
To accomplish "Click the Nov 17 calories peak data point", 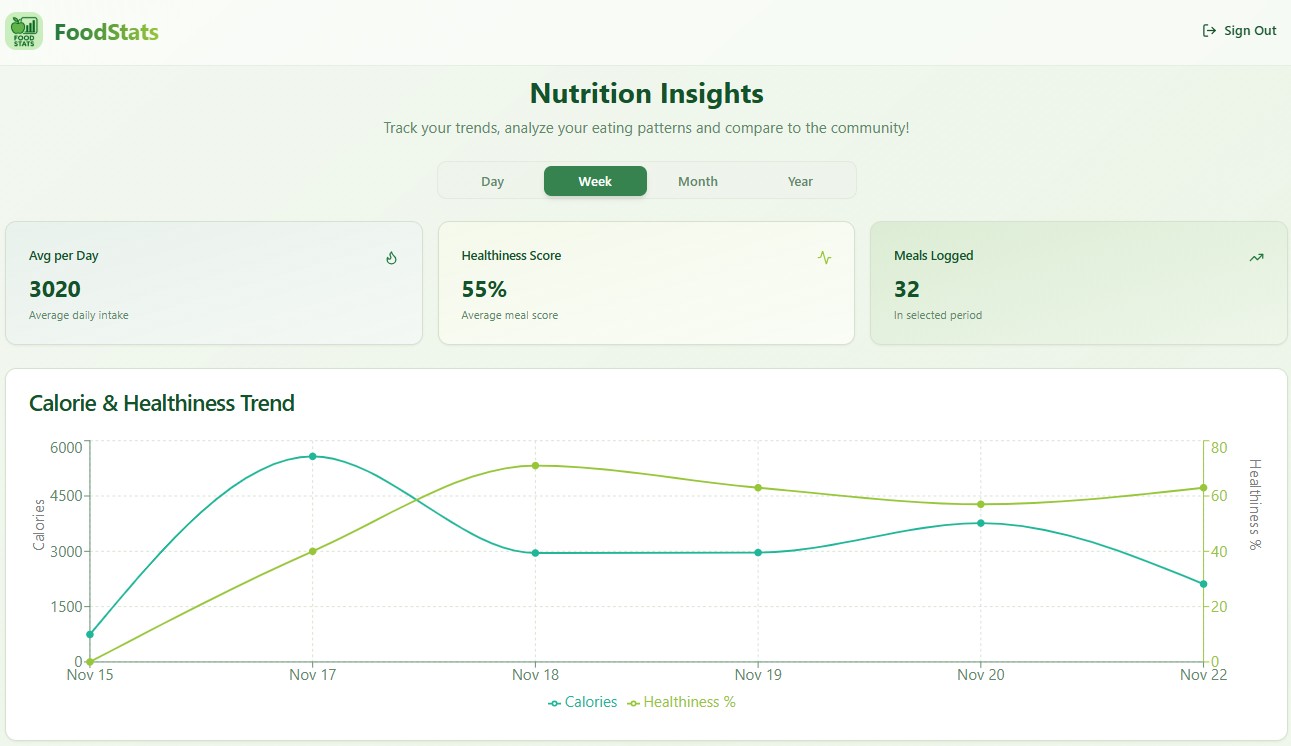I will tap(312, 456).
